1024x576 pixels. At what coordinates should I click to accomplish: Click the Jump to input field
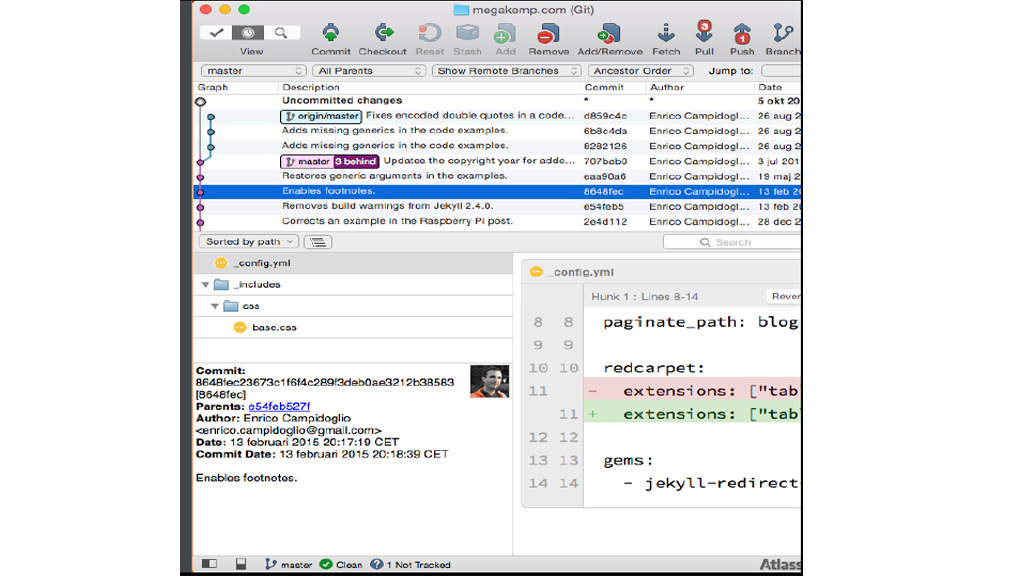point(781,71)
